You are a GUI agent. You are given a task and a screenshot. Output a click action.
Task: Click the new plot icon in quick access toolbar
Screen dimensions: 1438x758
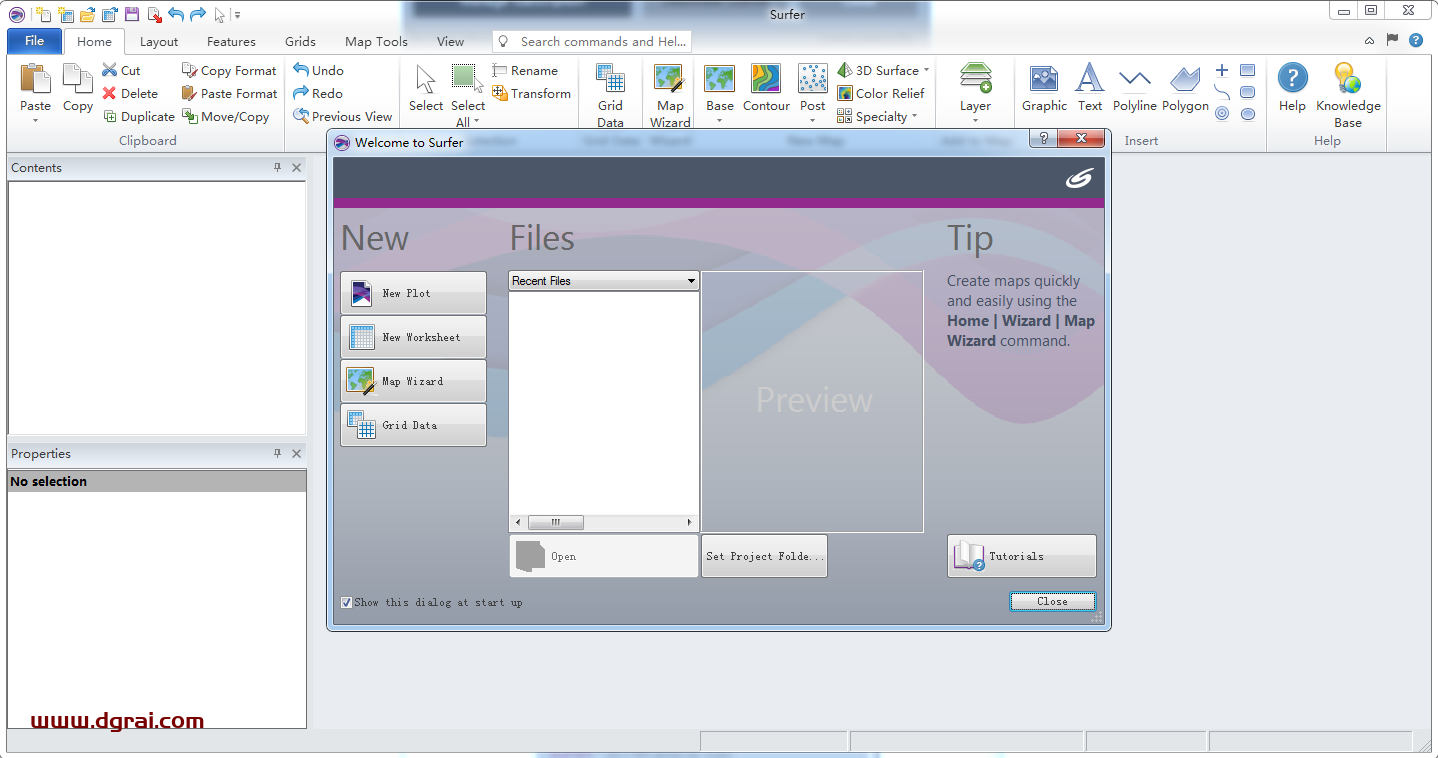(43, 14)
